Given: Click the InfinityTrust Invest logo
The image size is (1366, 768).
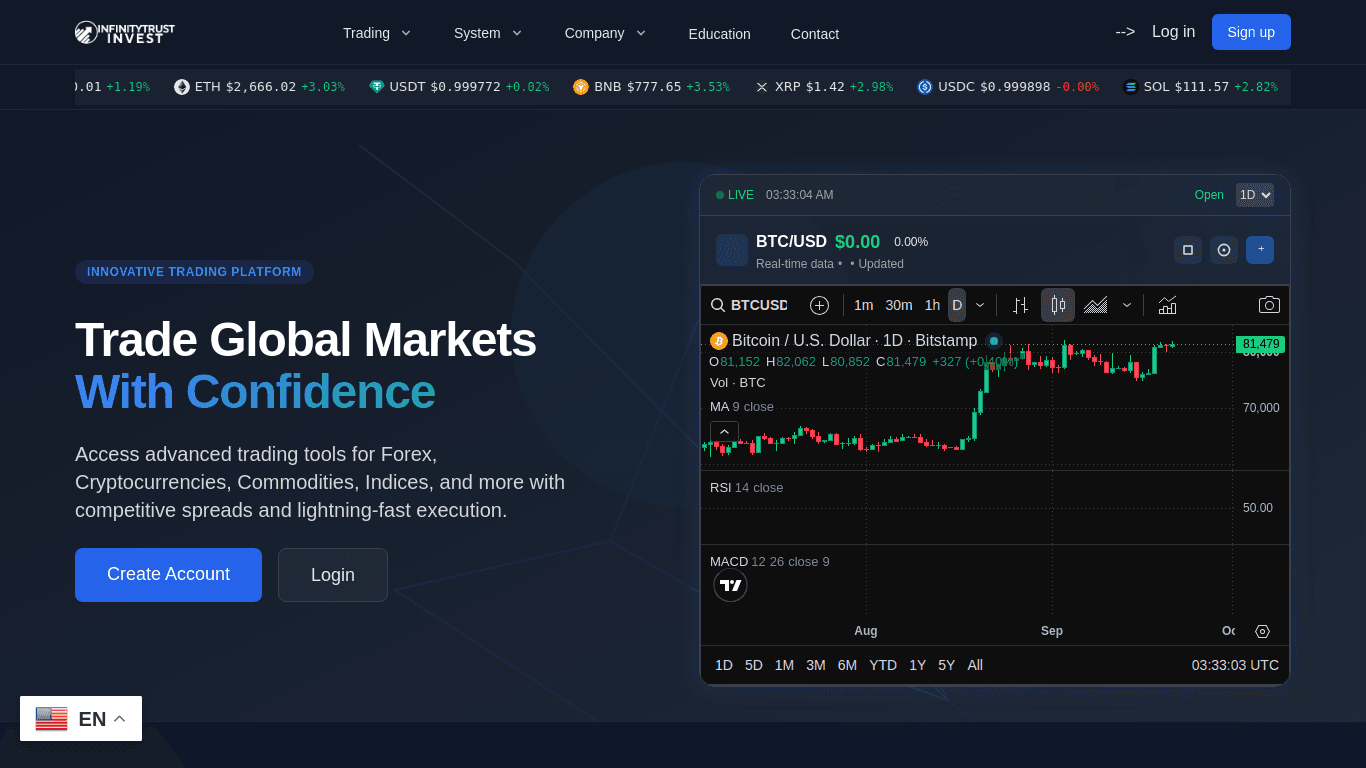Looking at the screenshot, I should (125, 32).
